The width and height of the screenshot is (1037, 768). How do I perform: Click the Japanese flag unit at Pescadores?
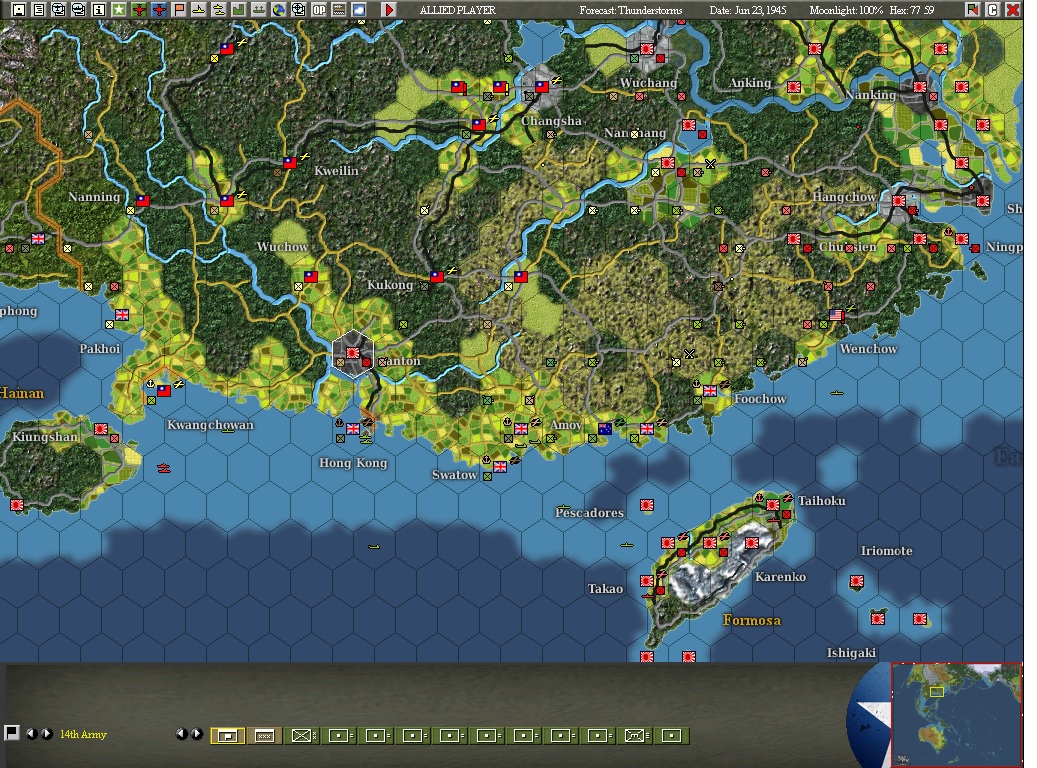point(647,505)
